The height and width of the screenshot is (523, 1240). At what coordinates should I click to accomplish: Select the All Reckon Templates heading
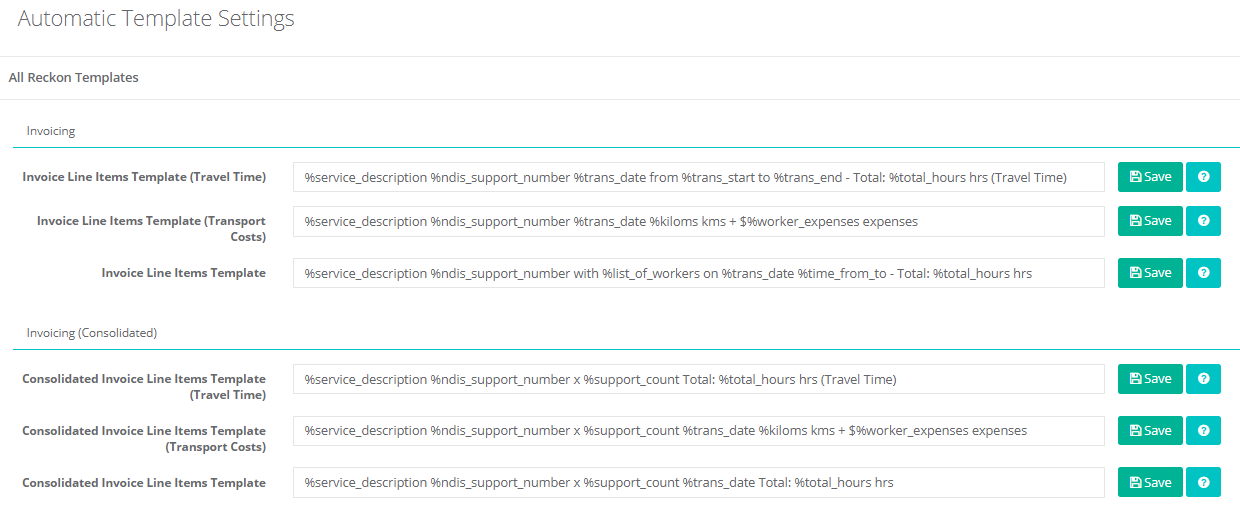(x=74, y=77)
